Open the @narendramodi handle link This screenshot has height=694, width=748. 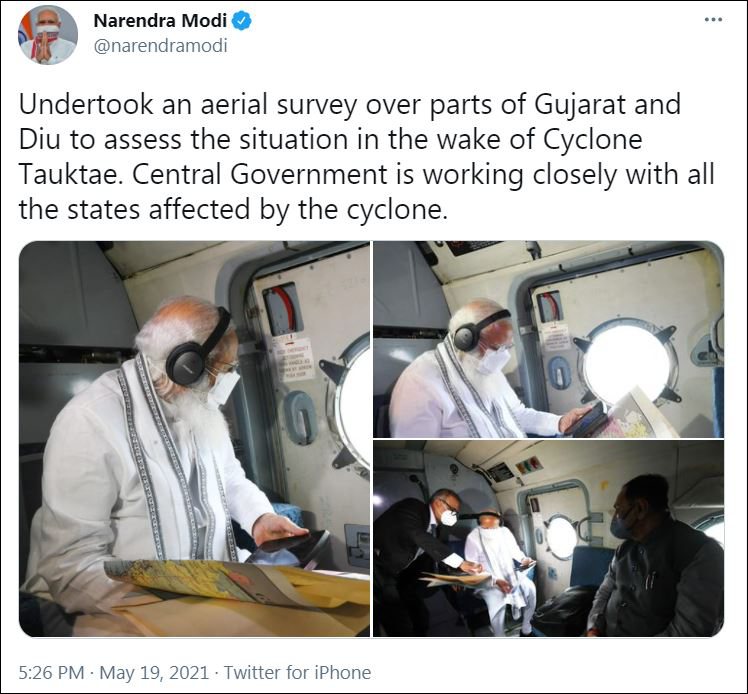point(160,46)
